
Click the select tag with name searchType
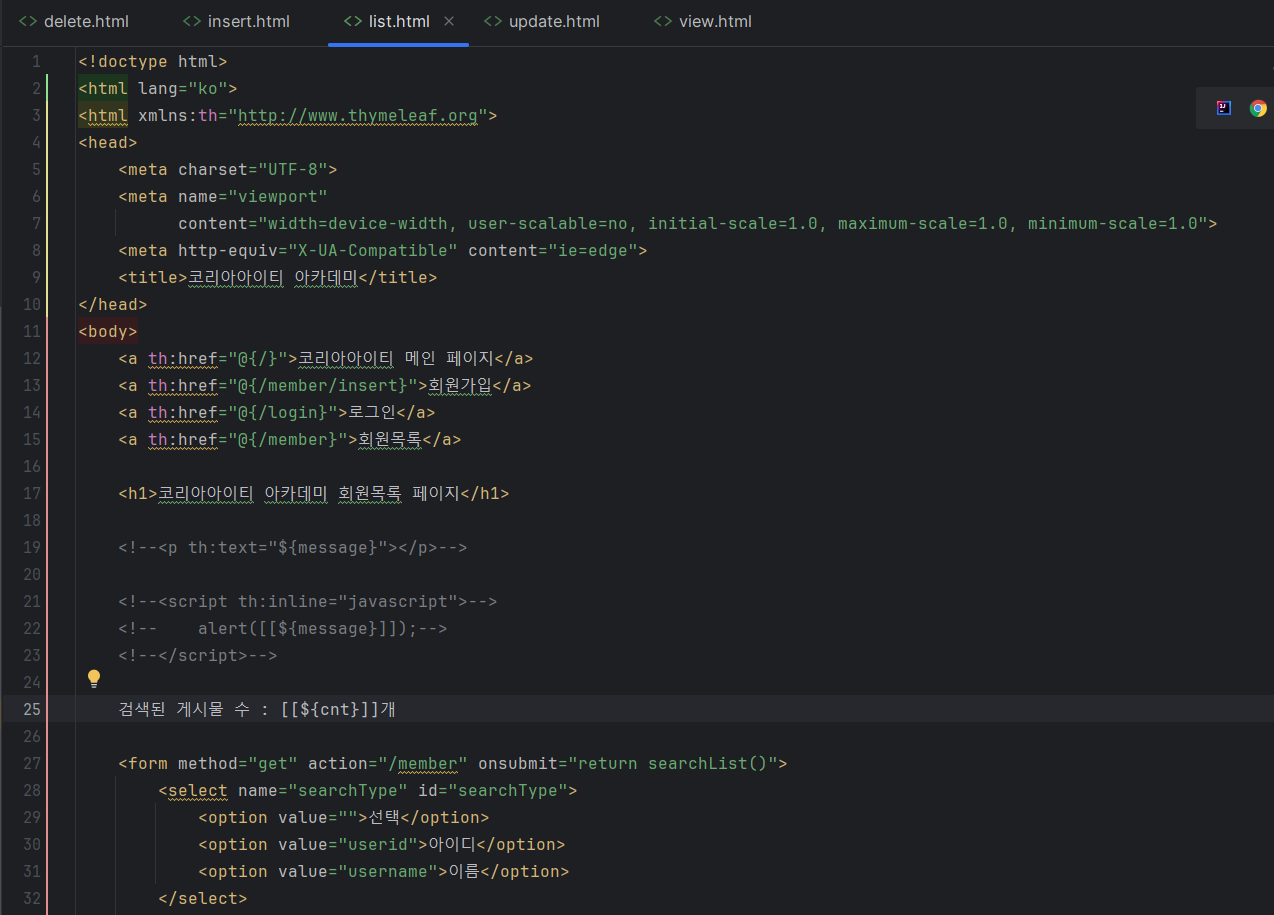368,790
